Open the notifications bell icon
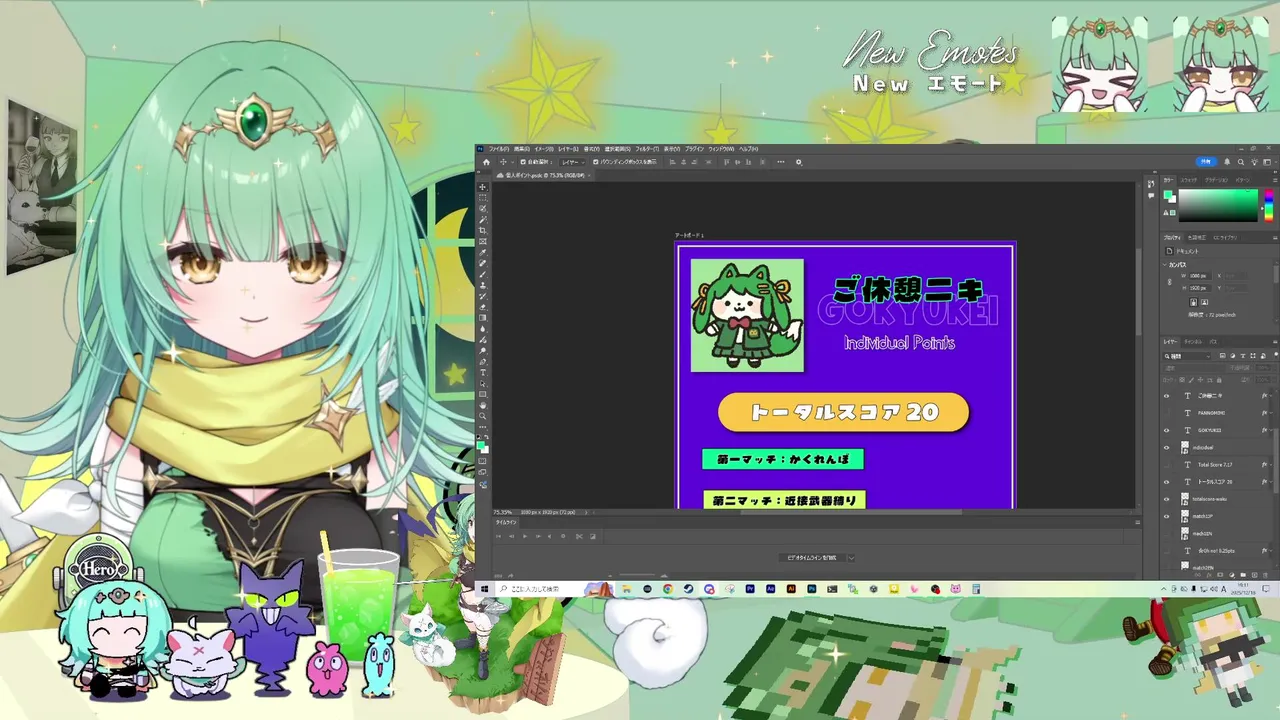The width and height of the screenshot is (1280, 720). 1227,162
